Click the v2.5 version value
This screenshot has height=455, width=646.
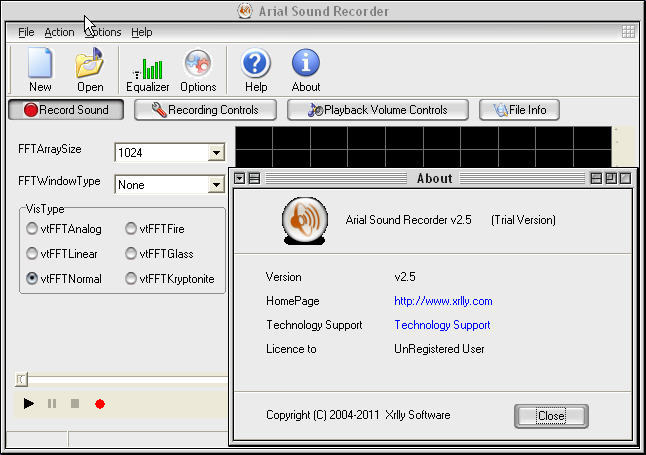click(x=405, y=277)
